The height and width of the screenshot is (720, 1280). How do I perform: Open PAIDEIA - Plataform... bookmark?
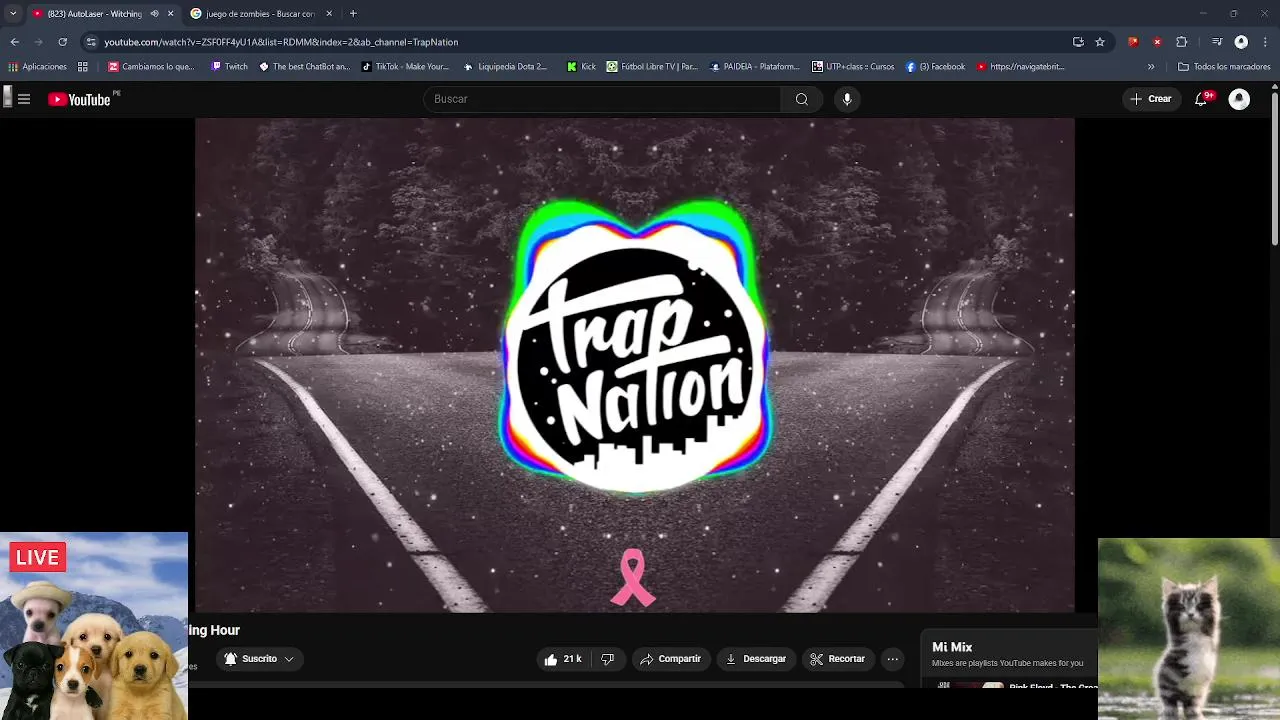click(755, 67)
